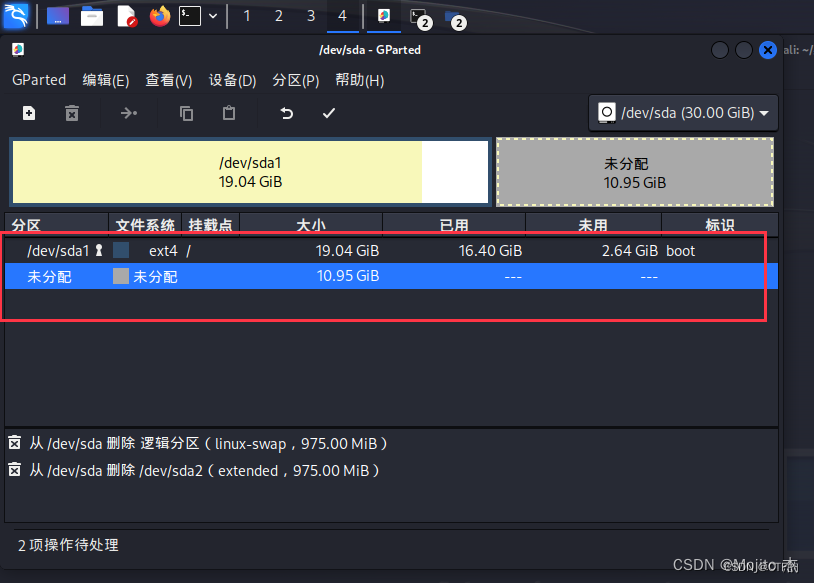Viewport: 814px width, 583px height.
Task: Click the Paste partition clipboard icon
Action: [229, 113]
